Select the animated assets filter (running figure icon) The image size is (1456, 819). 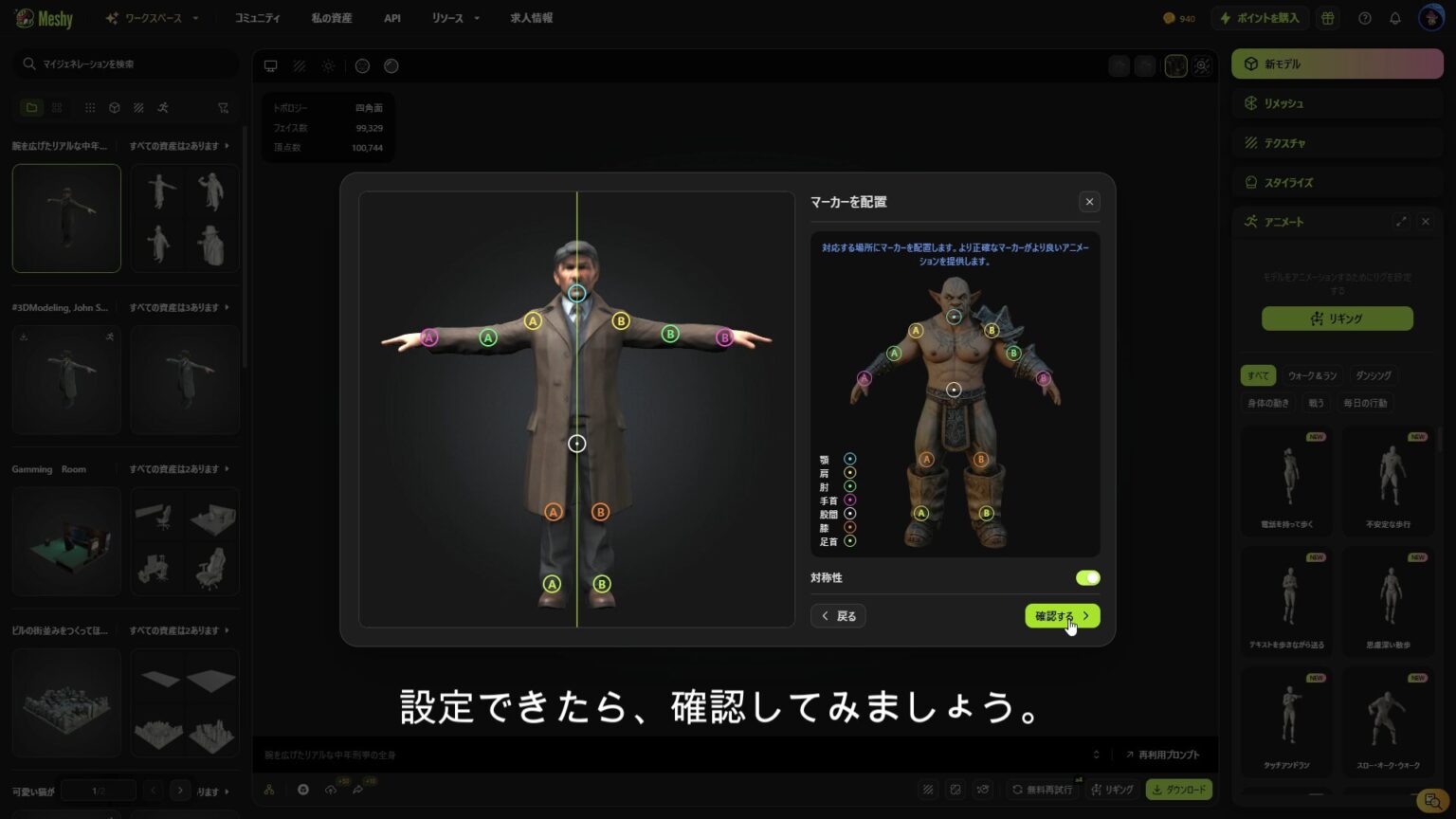click(163, 107)
